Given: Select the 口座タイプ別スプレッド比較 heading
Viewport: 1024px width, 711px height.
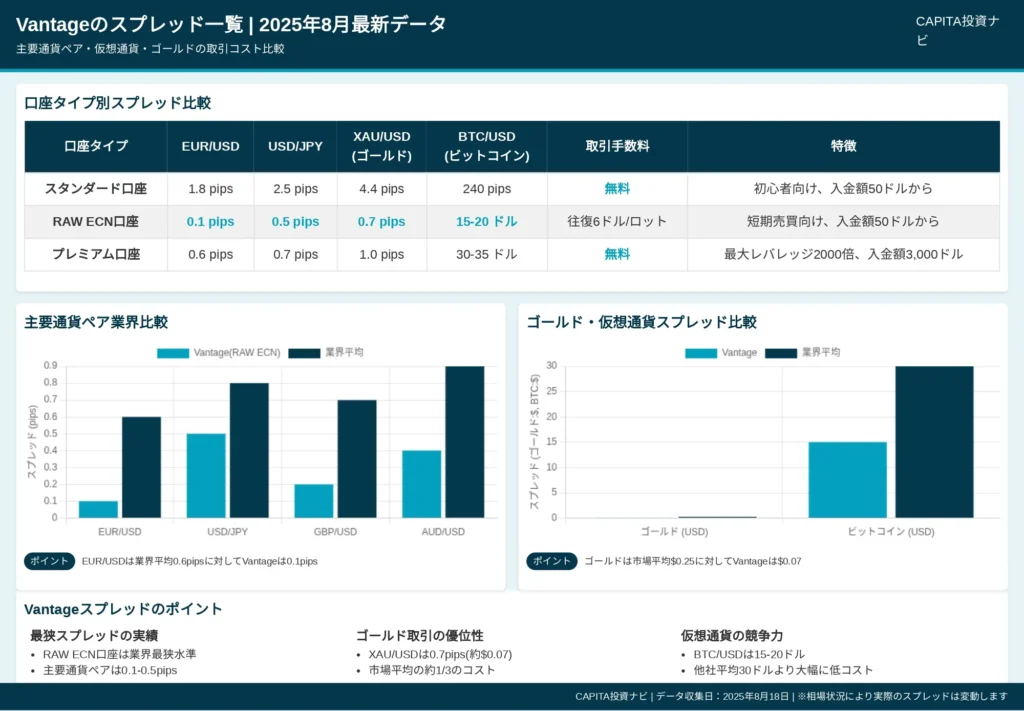Looking at the screenshot, I should click(x=118, y=103).
